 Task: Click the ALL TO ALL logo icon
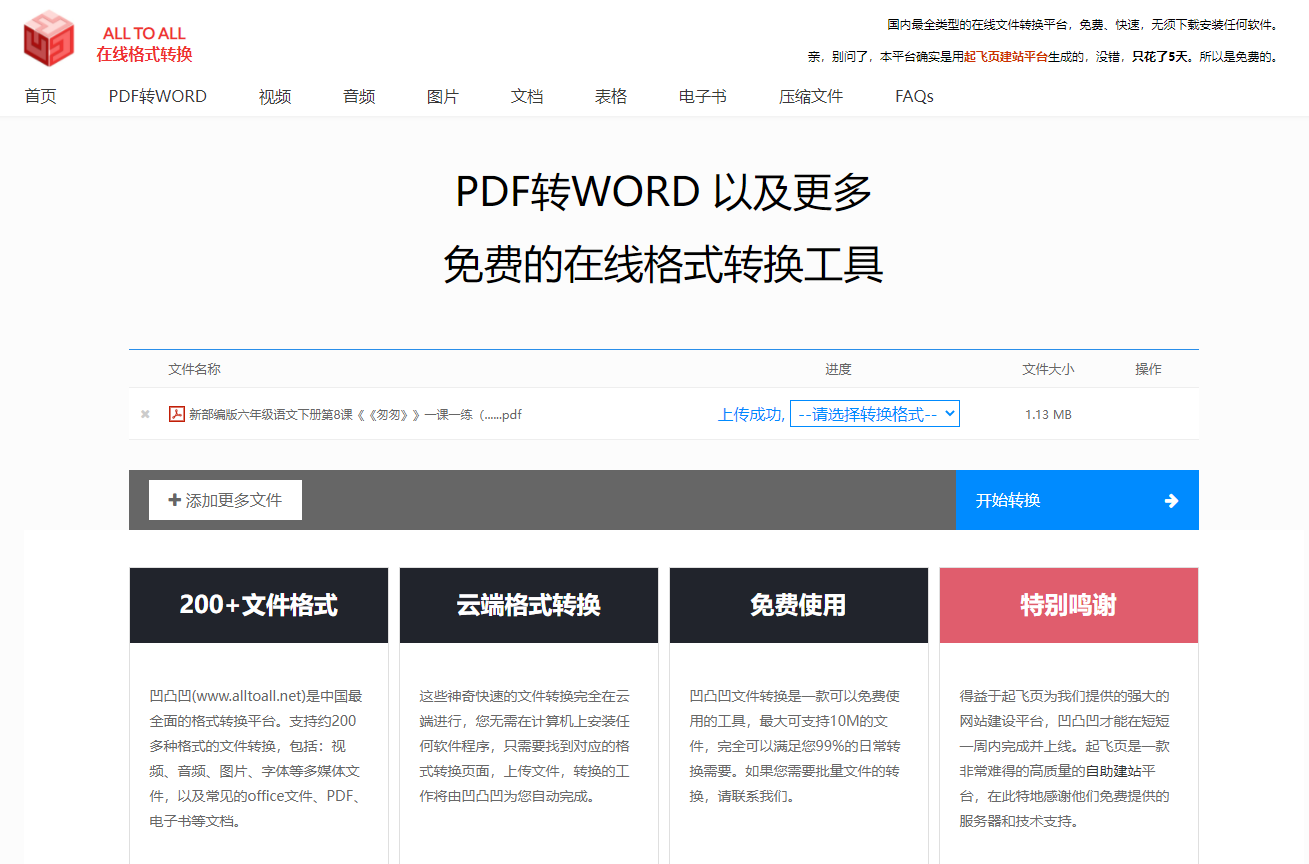click(x=48, y=38)
